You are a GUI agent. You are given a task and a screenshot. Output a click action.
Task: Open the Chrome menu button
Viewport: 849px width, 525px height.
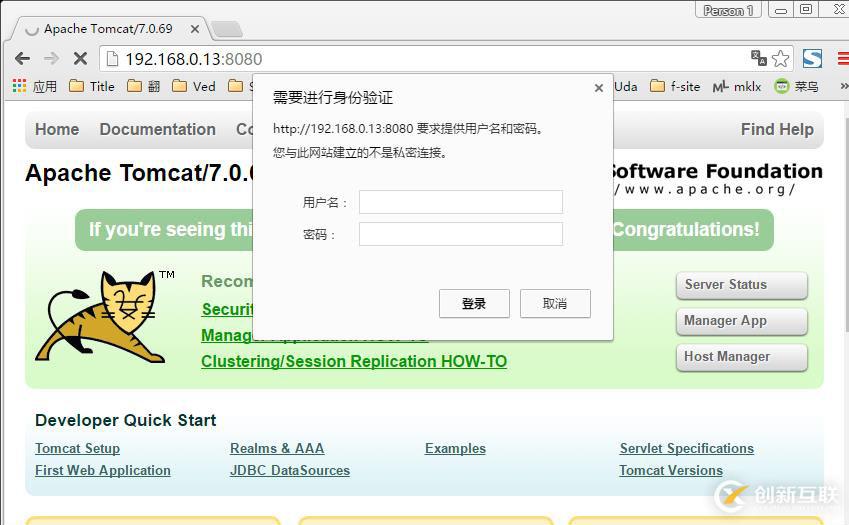pos(843,58)
